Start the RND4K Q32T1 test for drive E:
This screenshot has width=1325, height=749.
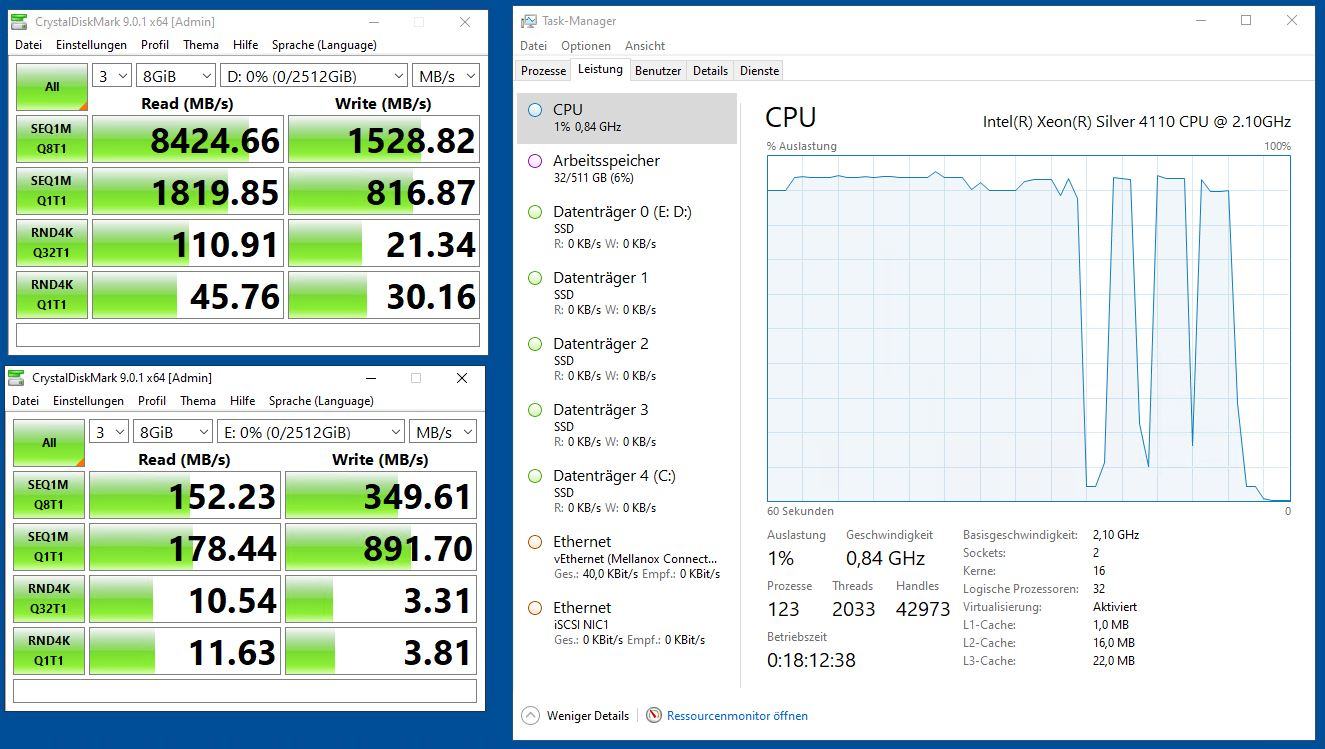[48, 597]
